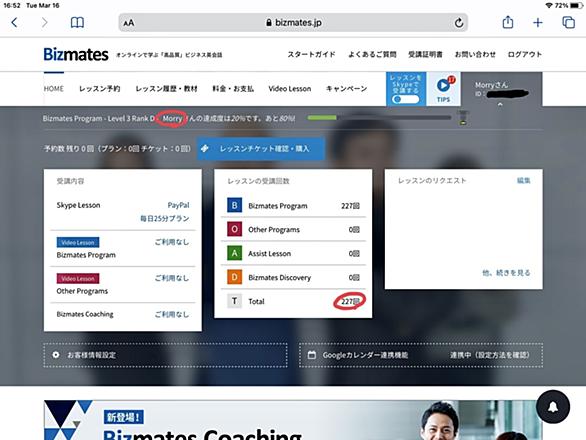Screen dimensions: 586x440
Task: Click the achievement progress bar
Action: point(379,118)
